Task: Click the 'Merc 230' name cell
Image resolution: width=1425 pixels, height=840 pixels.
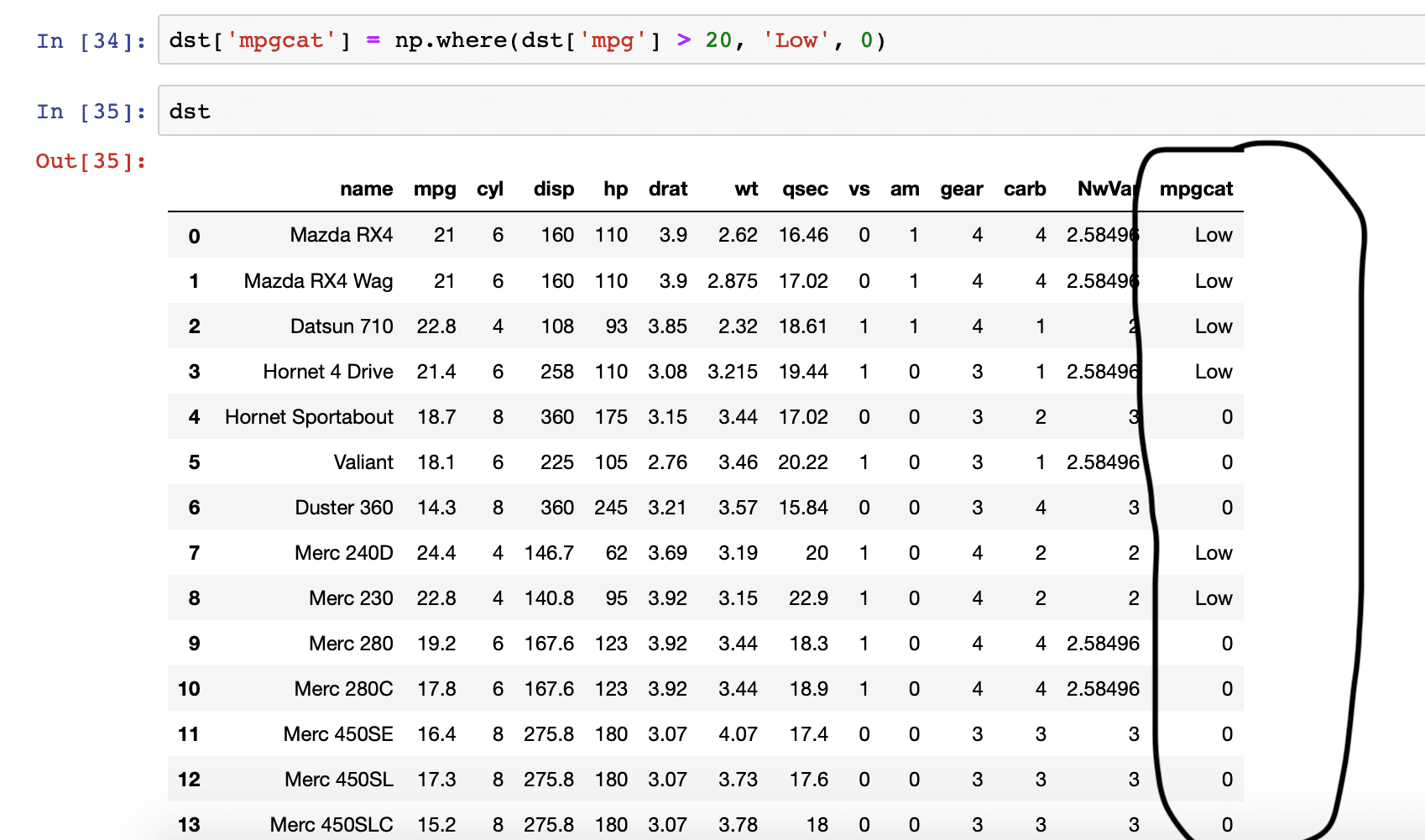Action: pyautogui.click(x=351, y=598)
